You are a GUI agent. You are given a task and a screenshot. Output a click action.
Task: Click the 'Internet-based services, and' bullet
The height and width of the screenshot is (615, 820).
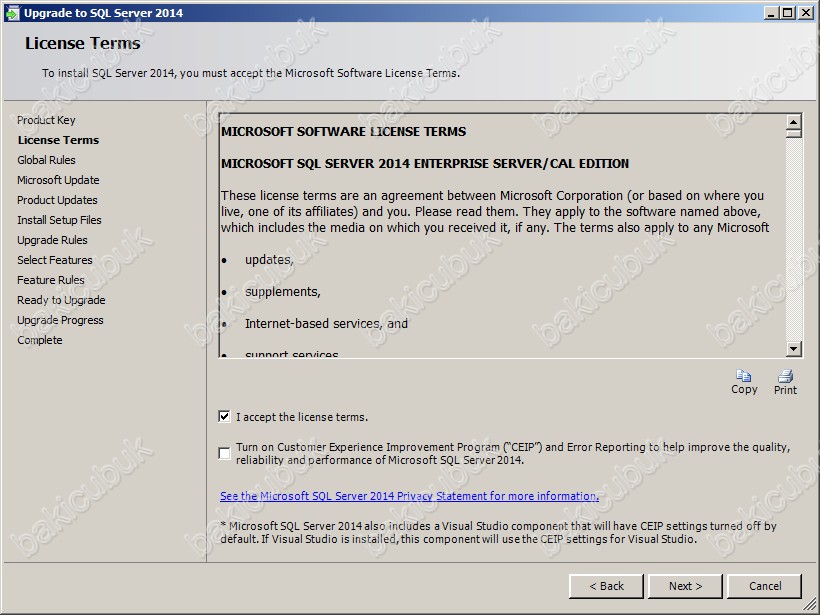pyautogui.click(x=326, y=324)
